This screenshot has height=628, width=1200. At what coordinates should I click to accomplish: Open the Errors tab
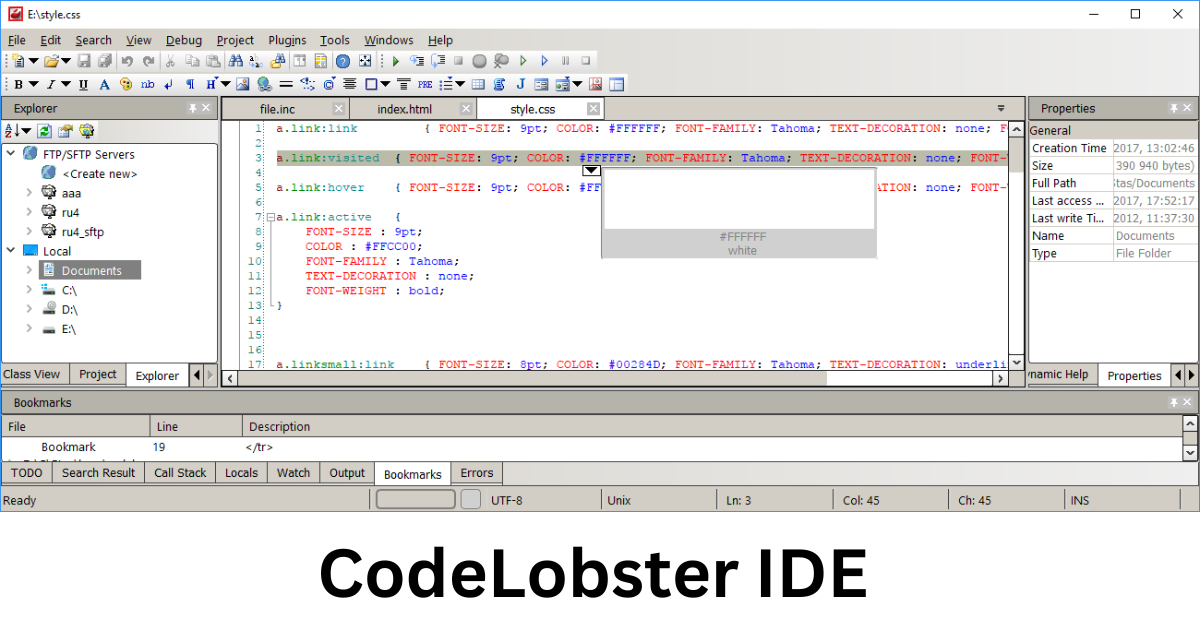pyautogui.click(x=477, y=473)
